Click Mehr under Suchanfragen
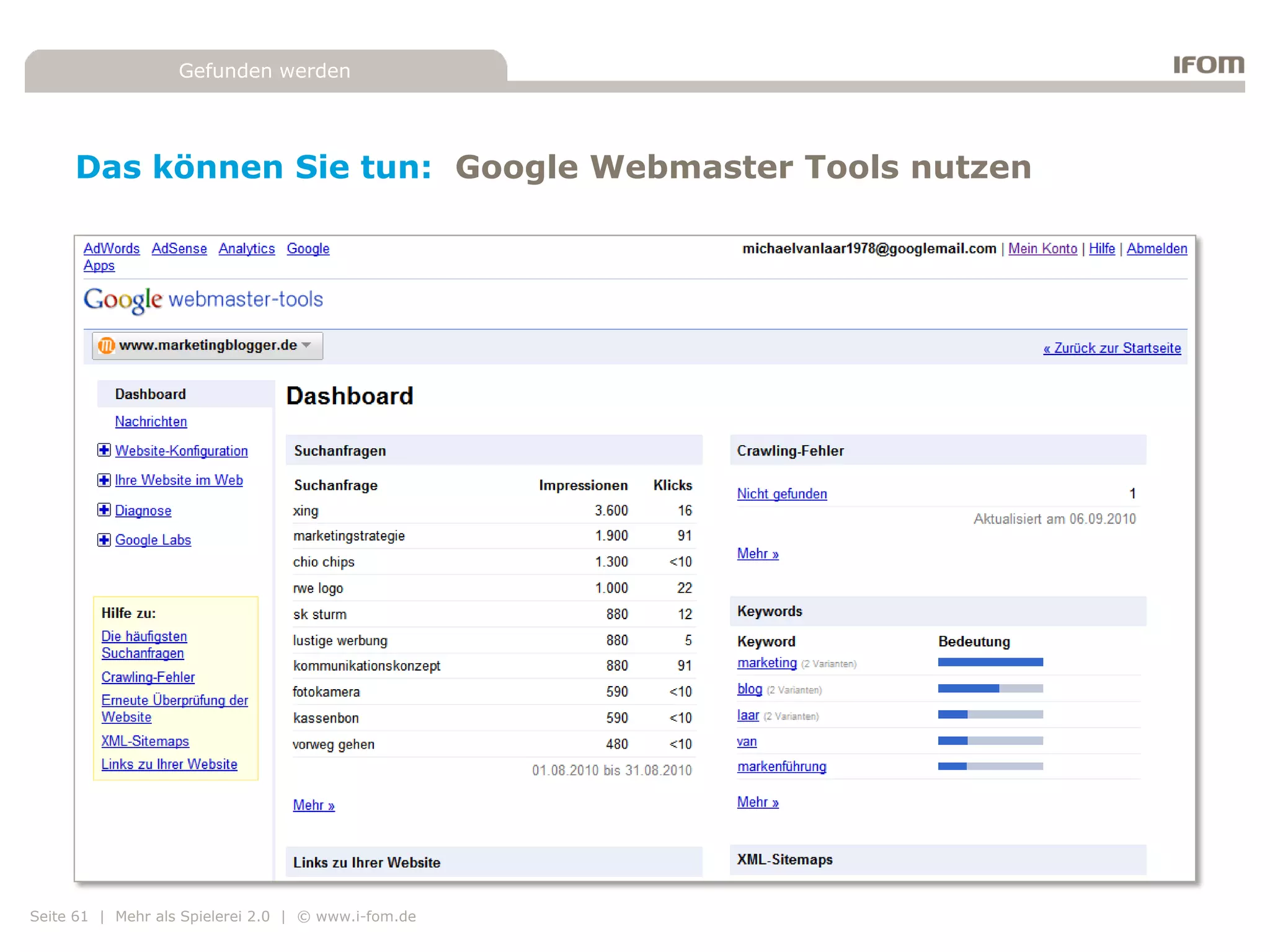Screen dimensions: 1270x952 coord(314,805)
